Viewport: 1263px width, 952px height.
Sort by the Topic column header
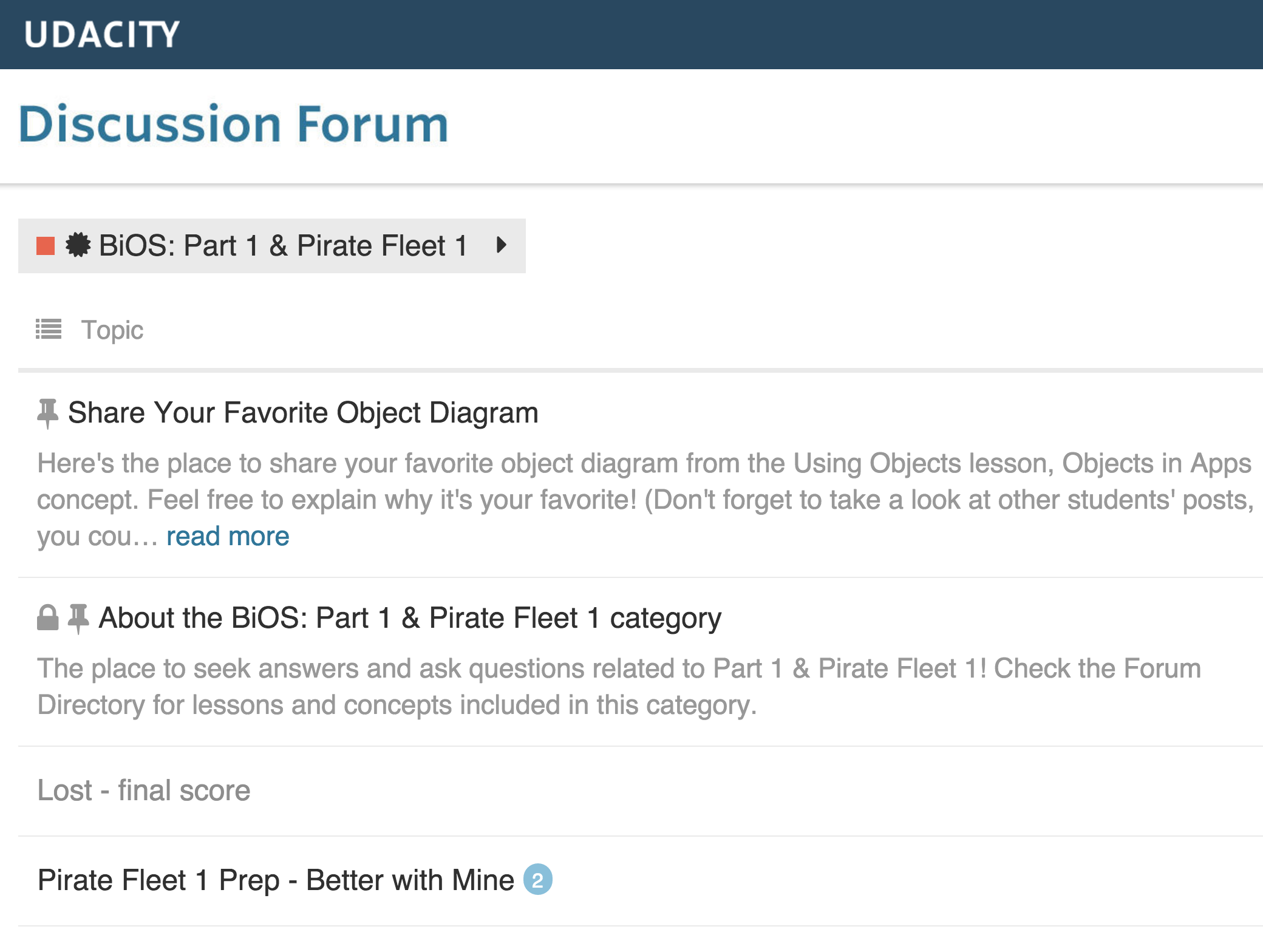pyautogui.click(x=112, y=330)
